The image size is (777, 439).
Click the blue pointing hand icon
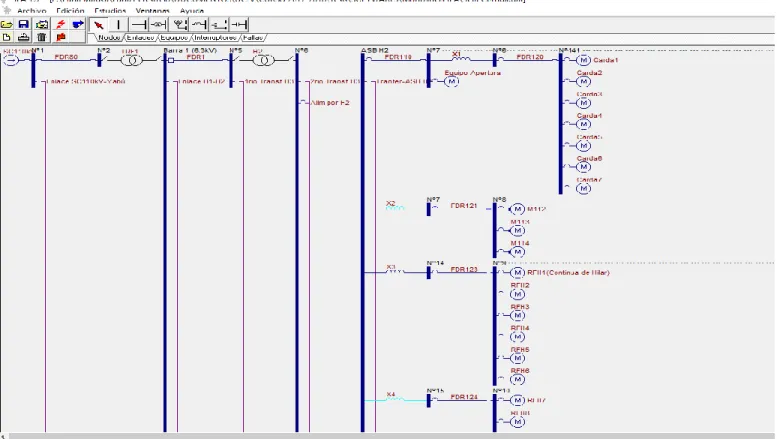point(78,24)
